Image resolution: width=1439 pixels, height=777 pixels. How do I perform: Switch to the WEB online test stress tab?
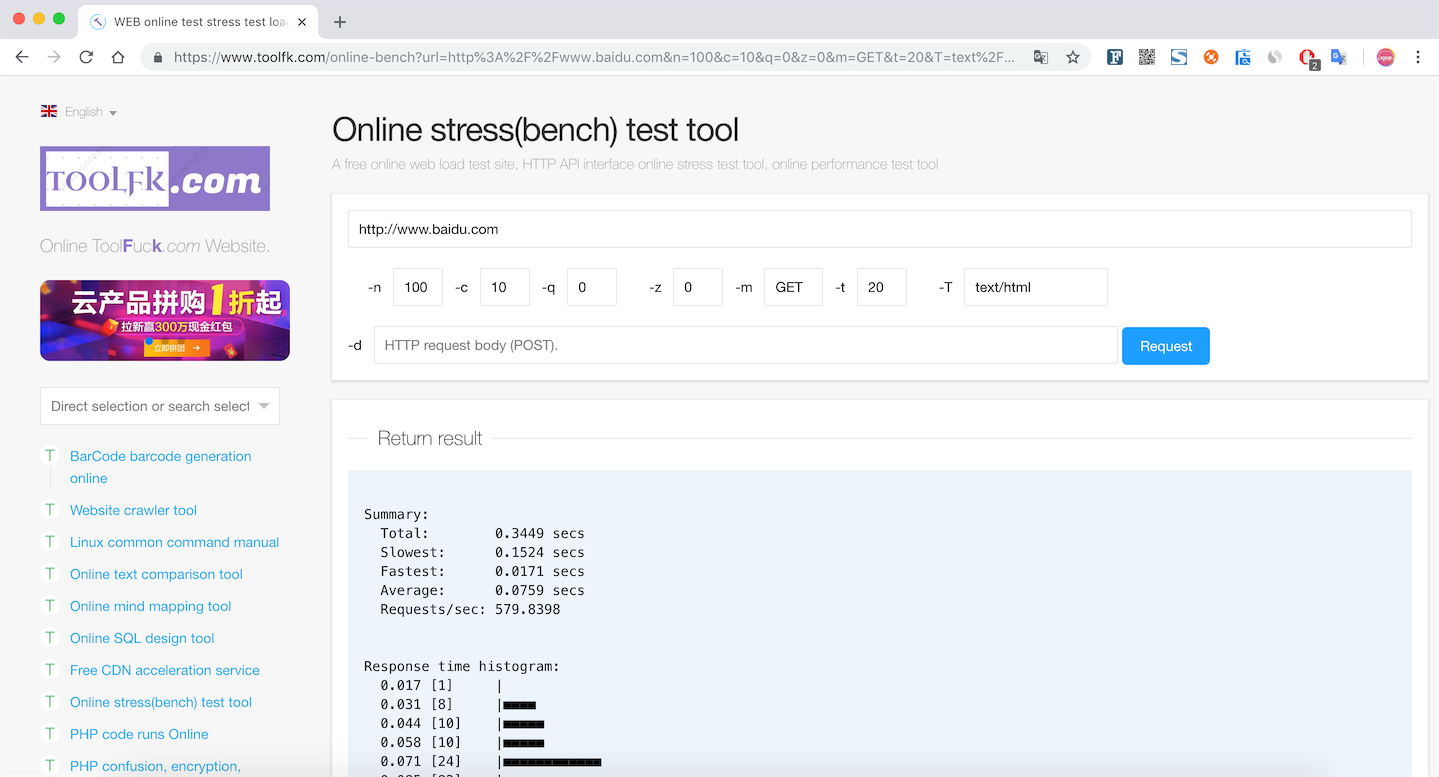[197, 21]
